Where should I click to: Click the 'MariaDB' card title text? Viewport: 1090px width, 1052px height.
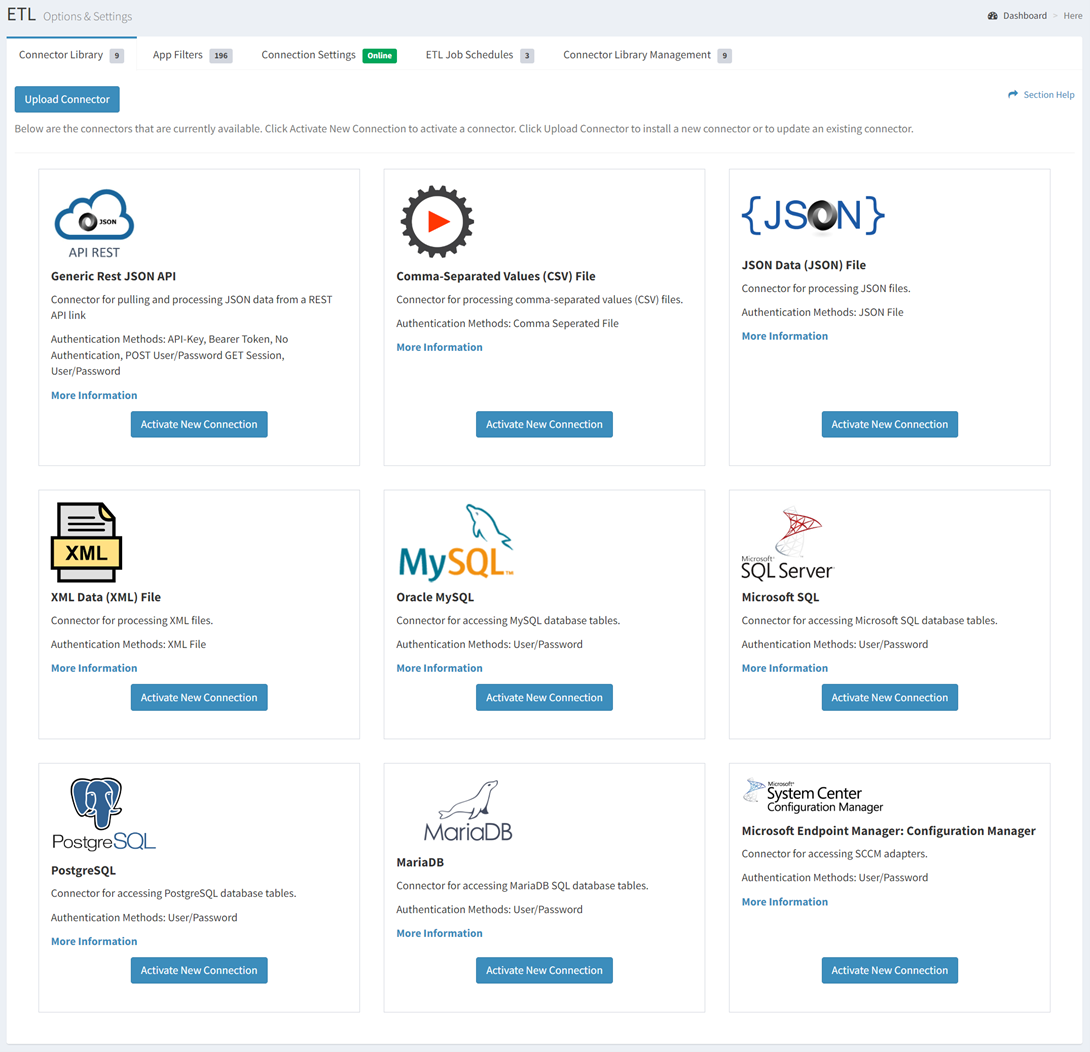pyautogui.click(x=420, y=862)
